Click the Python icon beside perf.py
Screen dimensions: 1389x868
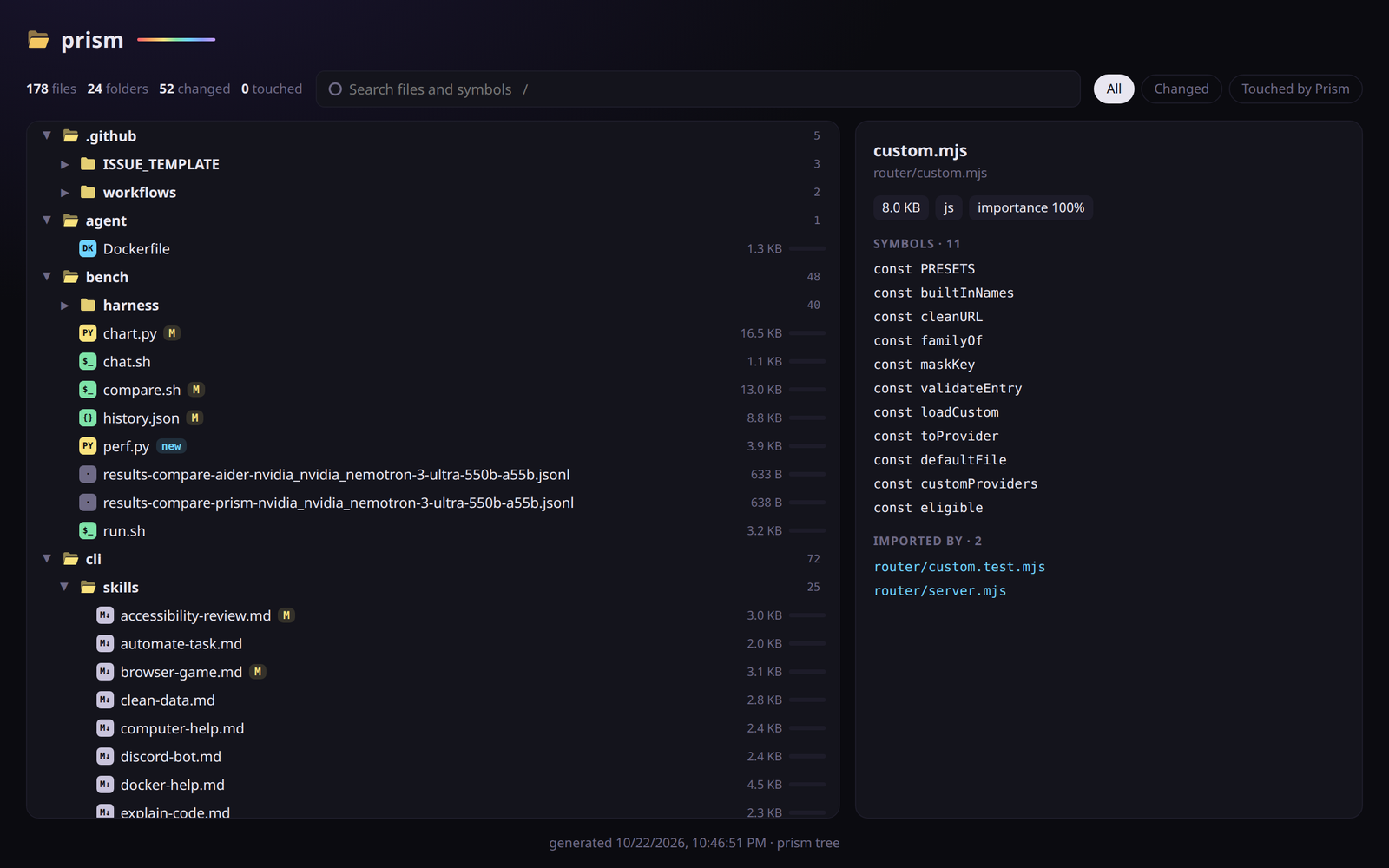[88, 446]
